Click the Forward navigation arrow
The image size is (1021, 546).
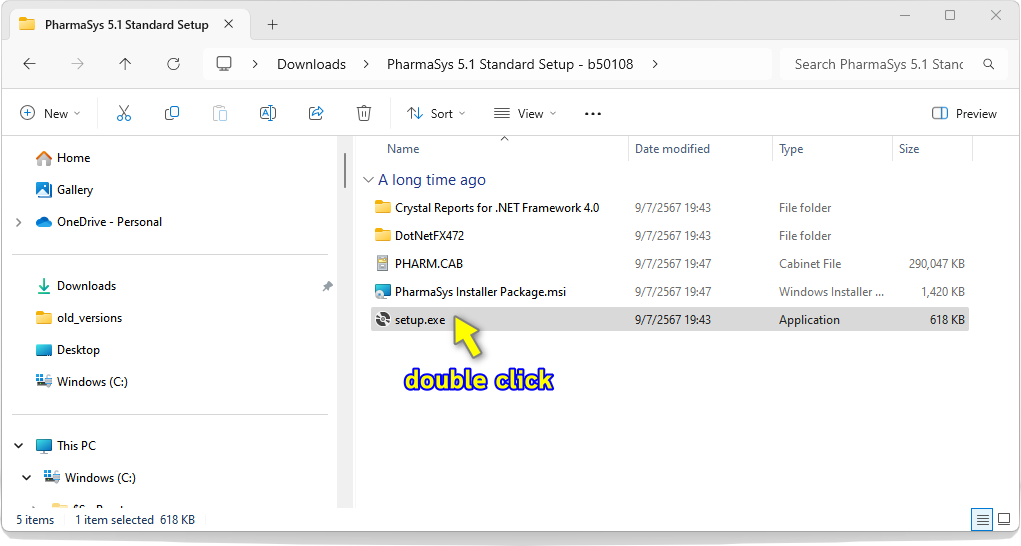coord(77,64)
